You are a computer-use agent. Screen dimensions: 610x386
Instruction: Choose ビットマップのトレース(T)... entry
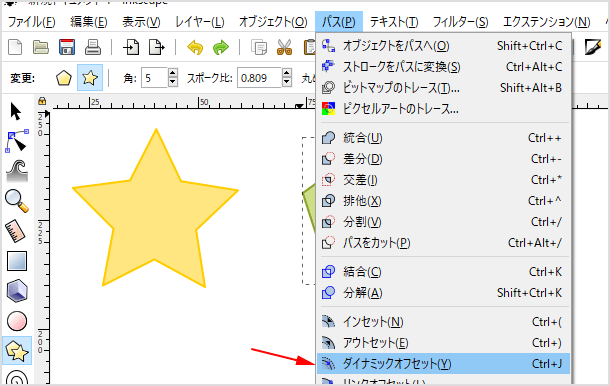click(x=443, y=88)
